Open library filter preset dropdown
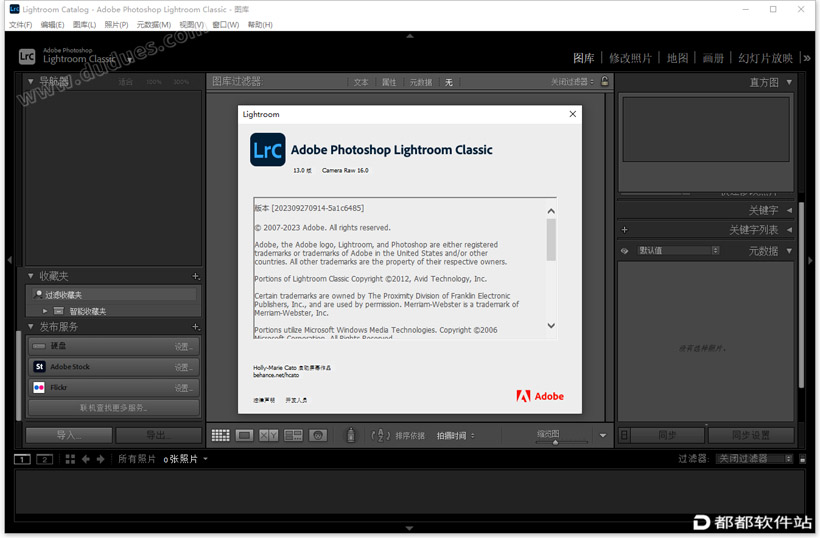 point(572,82)
